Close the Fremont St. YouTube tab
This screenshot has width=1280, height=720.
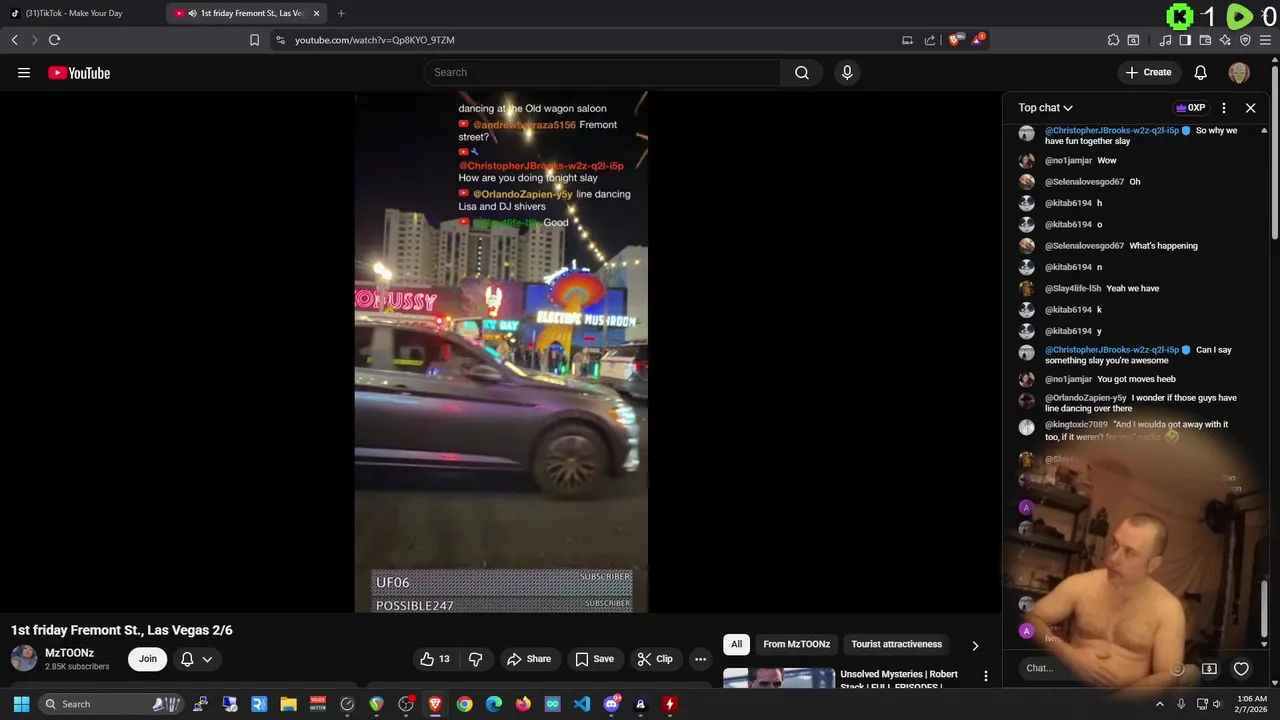pyautogui.click(x=316, y=13)
